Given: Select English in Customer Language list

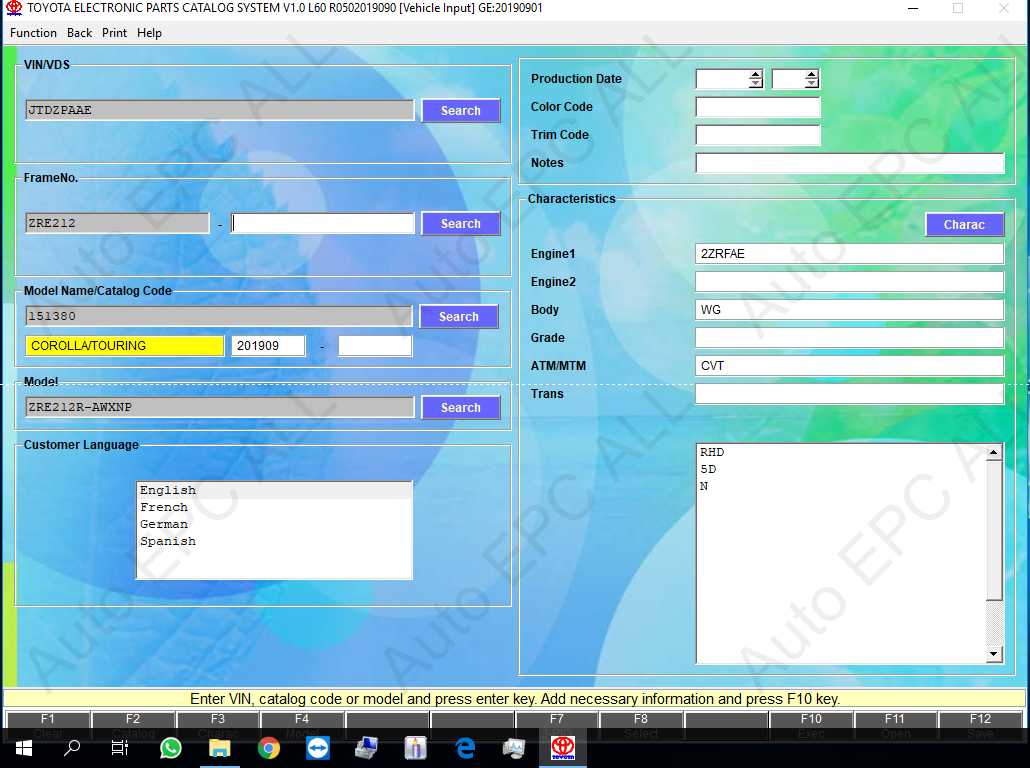Looking at the screenshot, I should tap(275, 490).
